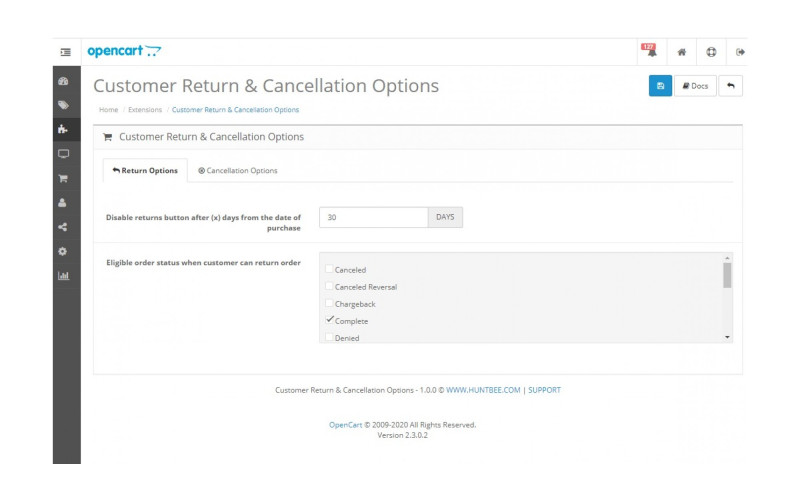800x500 pixels.
Task: Click the notifications bell icon
Action: [x=649, y=52]
